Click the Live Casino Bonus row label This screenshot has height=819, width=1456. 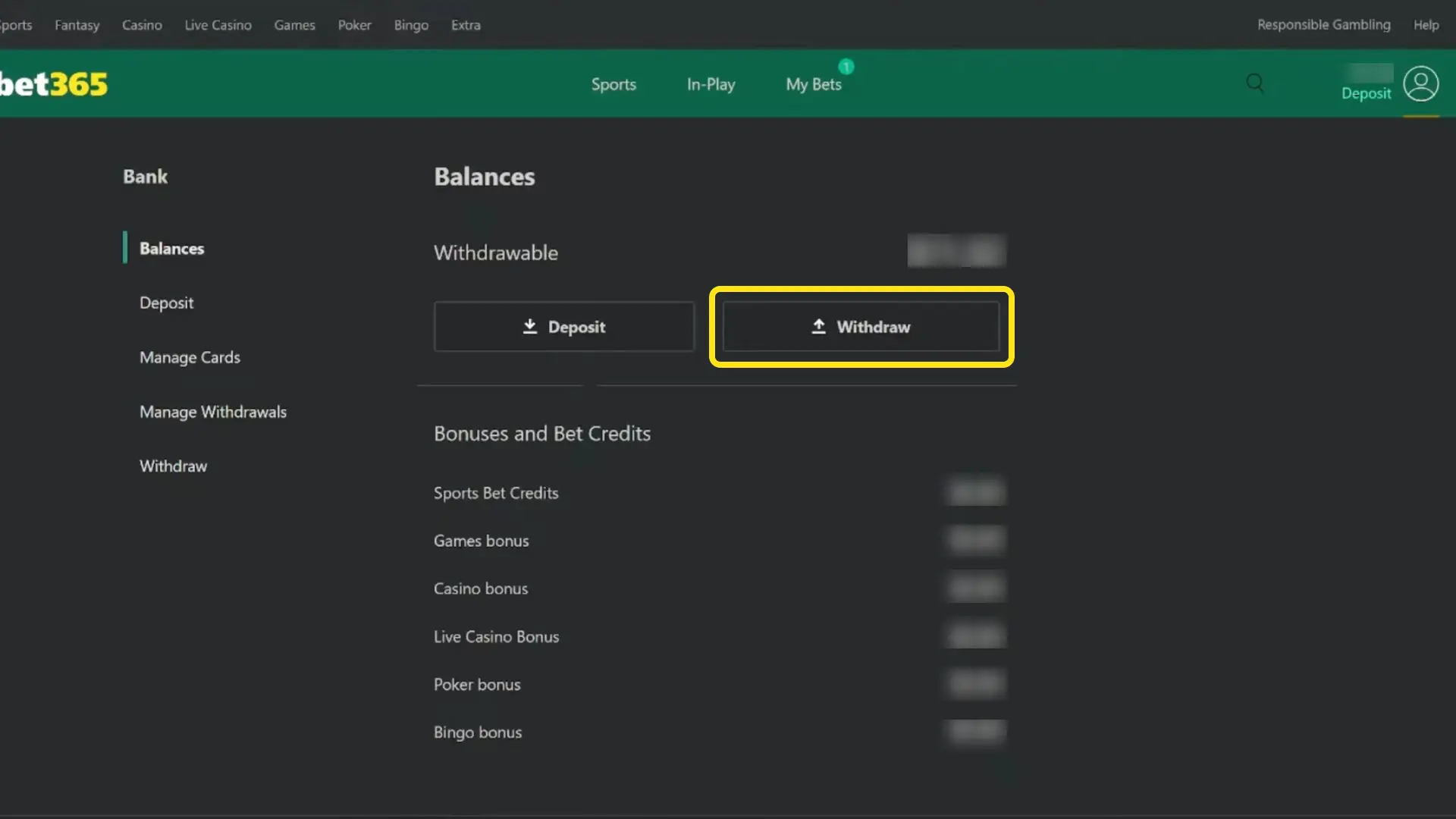496,637
